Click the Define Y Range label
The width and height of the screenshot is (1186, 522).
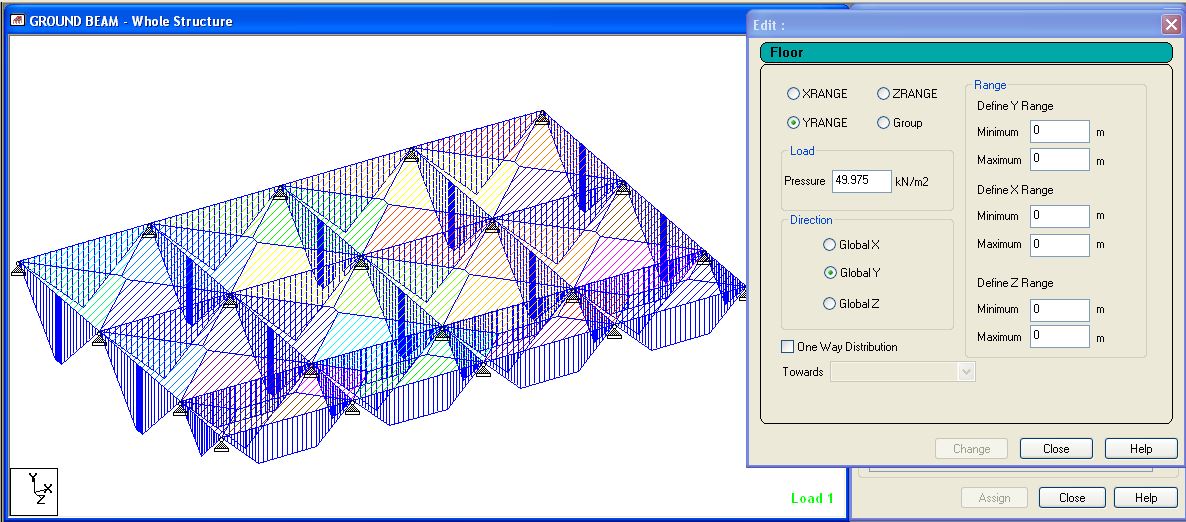click(x=1014, y=106)
